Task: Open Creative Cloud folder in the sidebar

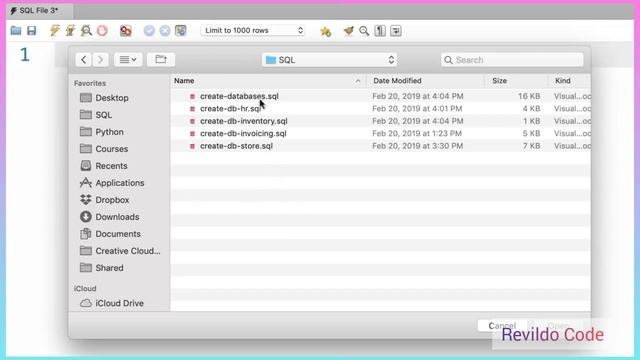Action: tap(120, 251)
